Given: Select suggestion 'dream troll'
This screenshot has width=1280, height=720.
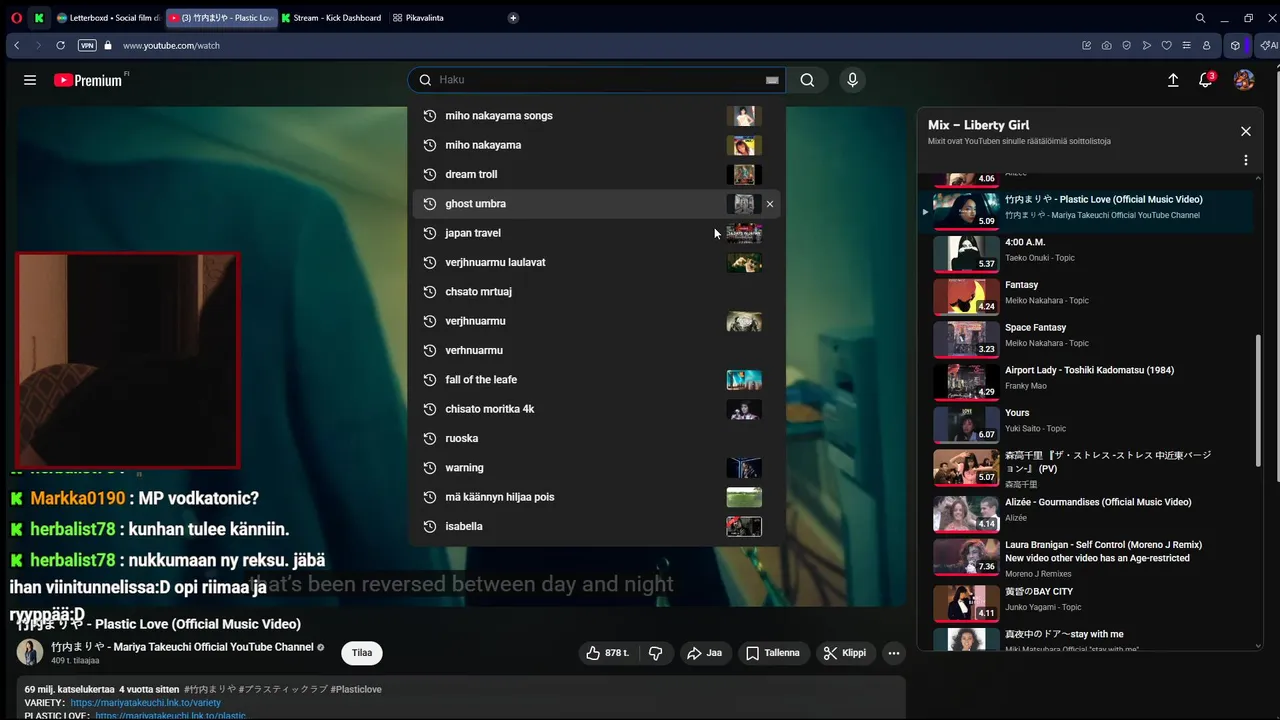Looking at the screenshot, I should pyautogui.click(x=596, y=174).
